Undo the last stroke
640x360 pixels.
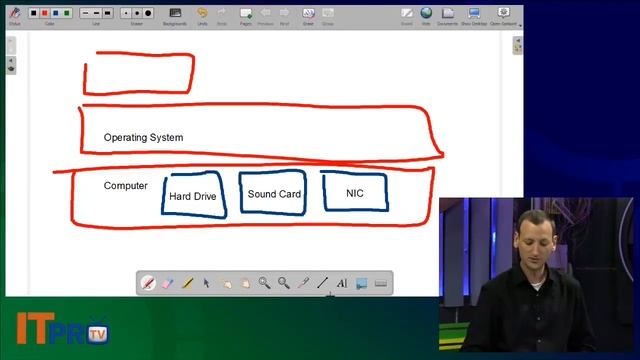coord(202,16)
